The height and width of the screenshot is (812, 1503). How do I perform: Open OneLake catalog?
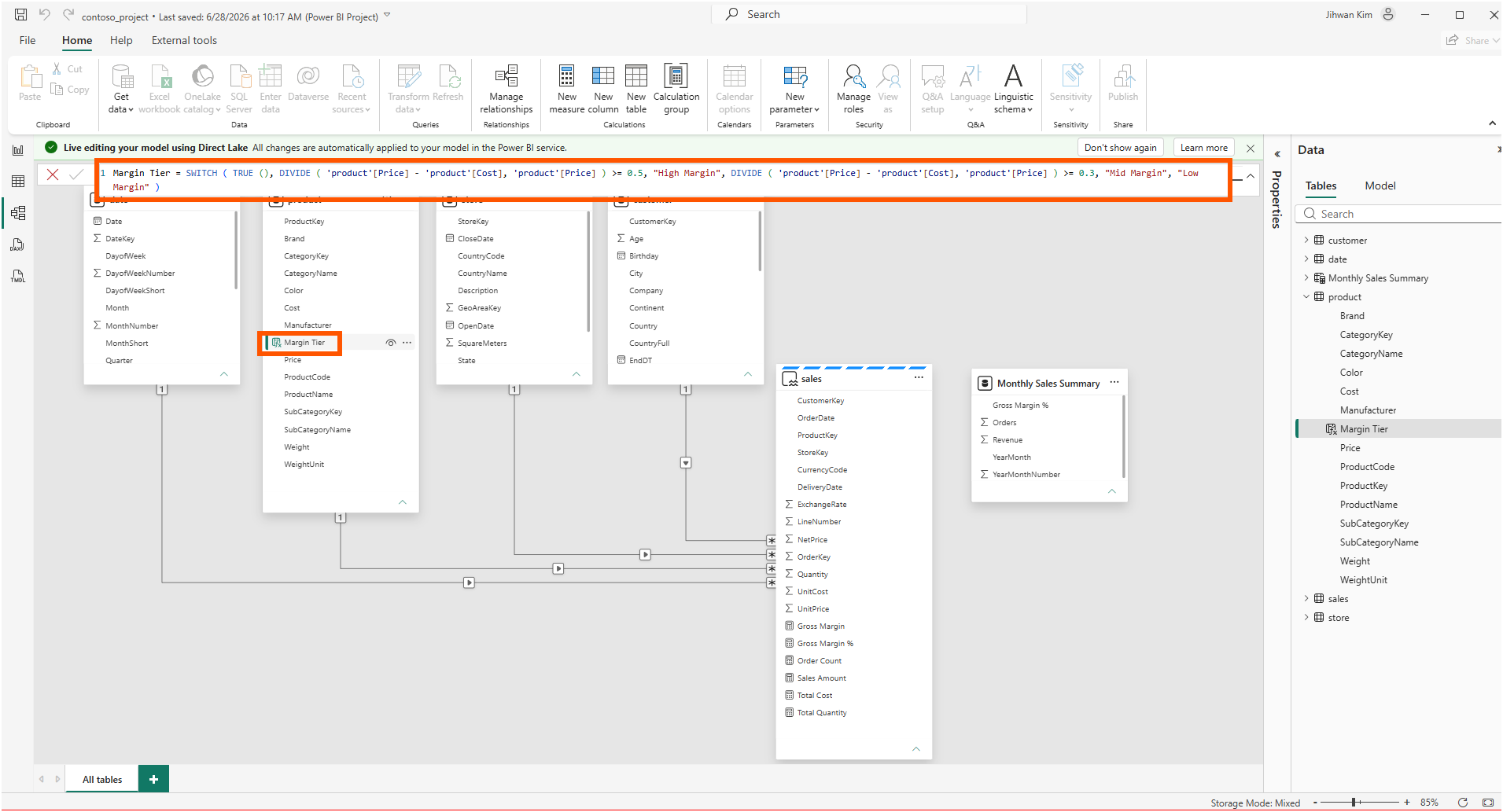click(x=202, y=89)
